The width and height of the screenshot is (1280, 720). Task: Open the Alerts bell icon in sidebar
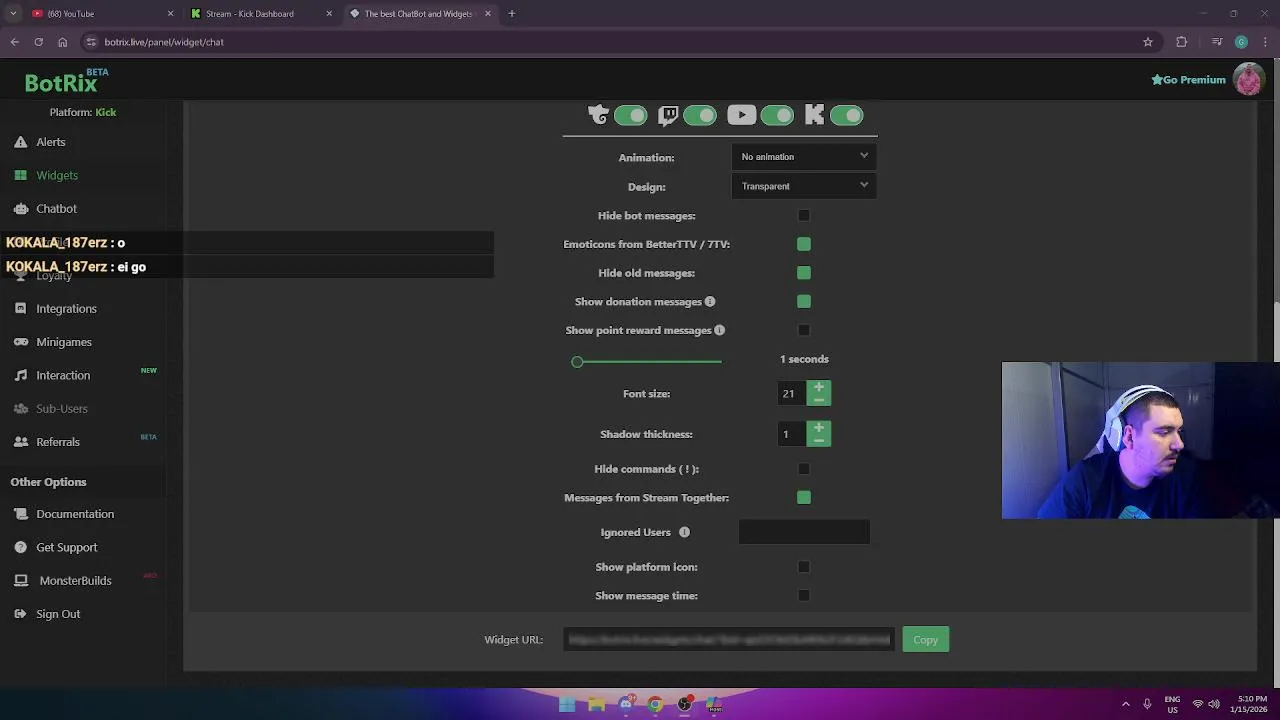pyautogui.click(x=21, y=142)
